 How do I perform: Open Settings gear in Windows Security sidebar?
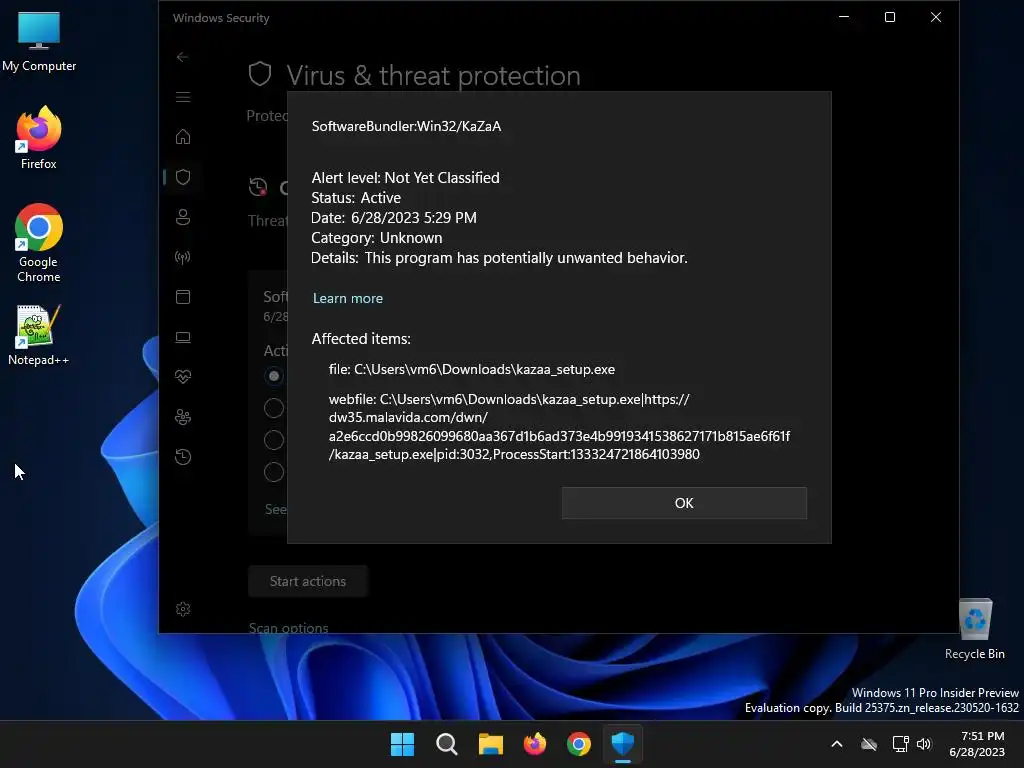(x=183, y=609)
